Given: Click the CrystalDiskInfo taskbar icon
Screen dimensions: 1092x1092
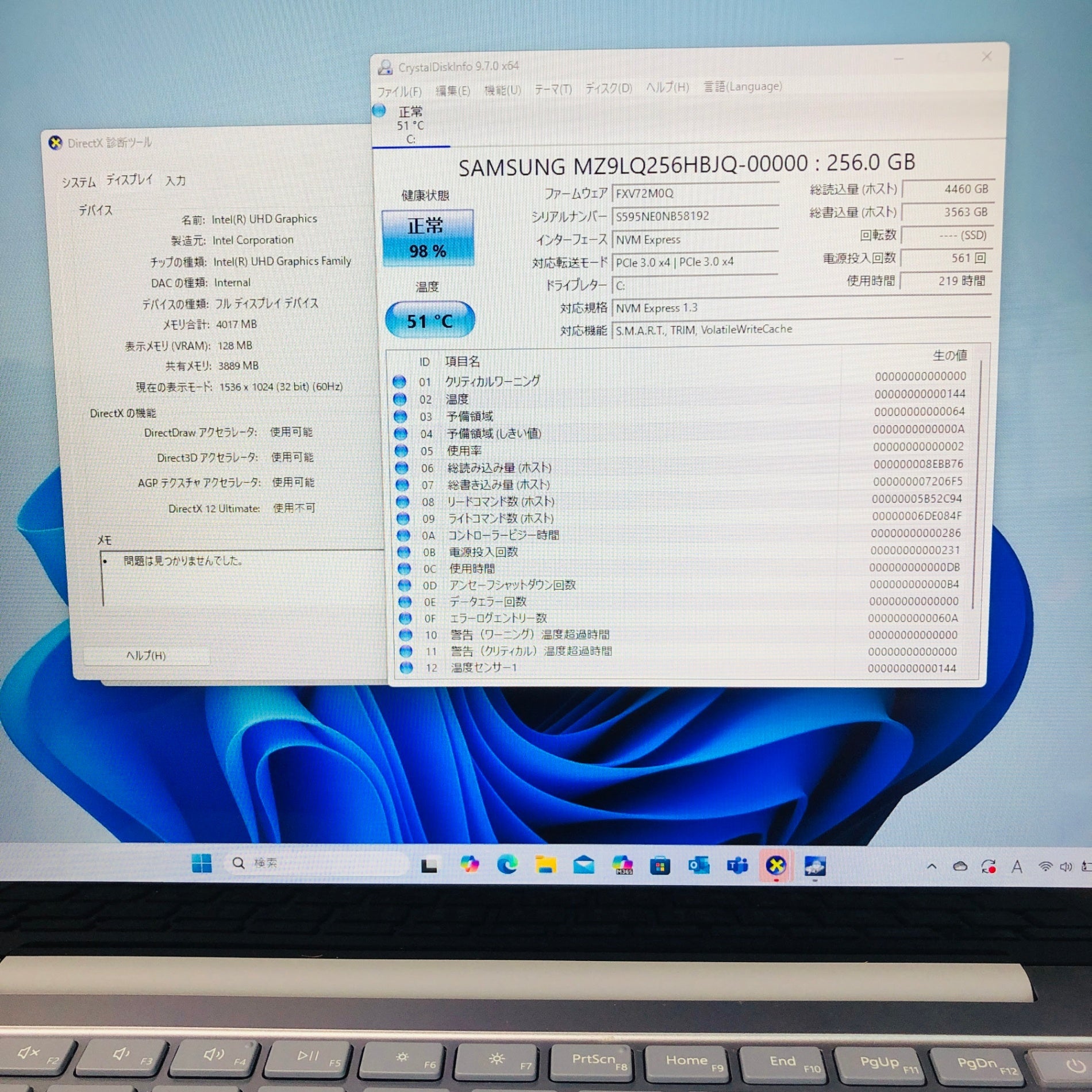Looking at the screenshot, I should 815,866.
